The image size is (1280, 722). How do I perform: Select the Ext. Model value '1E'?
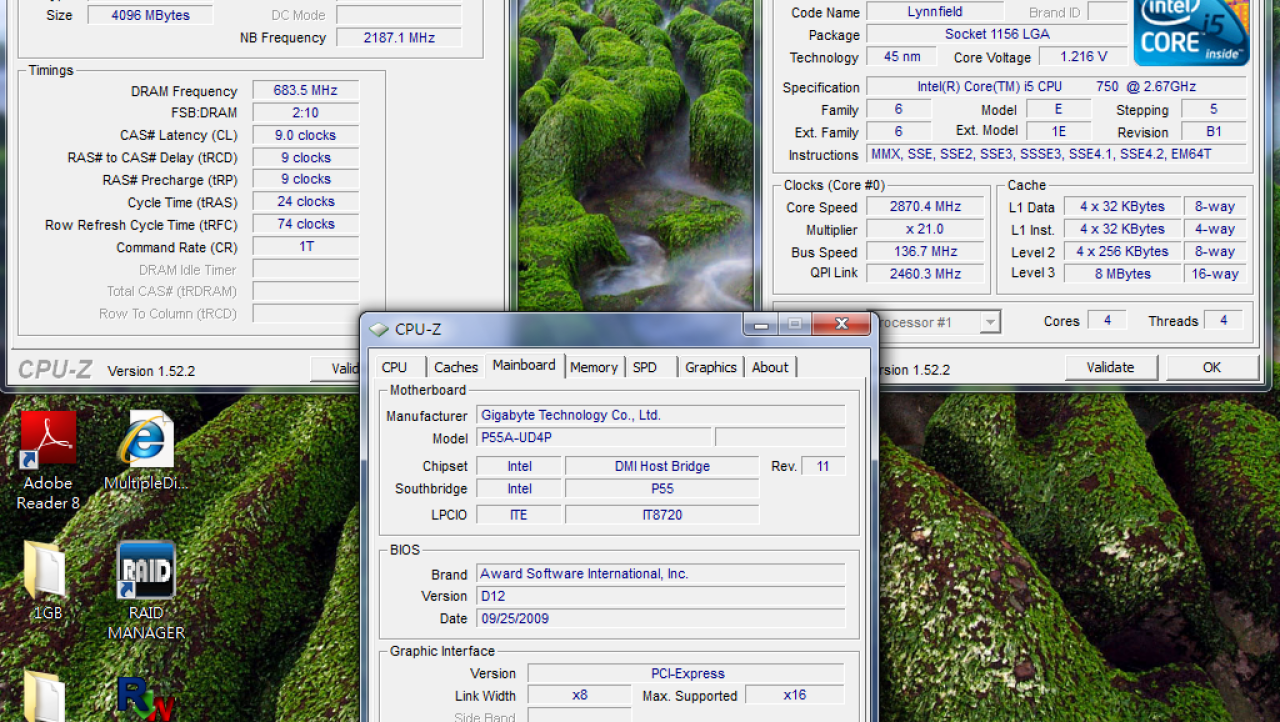point(1059,131)
